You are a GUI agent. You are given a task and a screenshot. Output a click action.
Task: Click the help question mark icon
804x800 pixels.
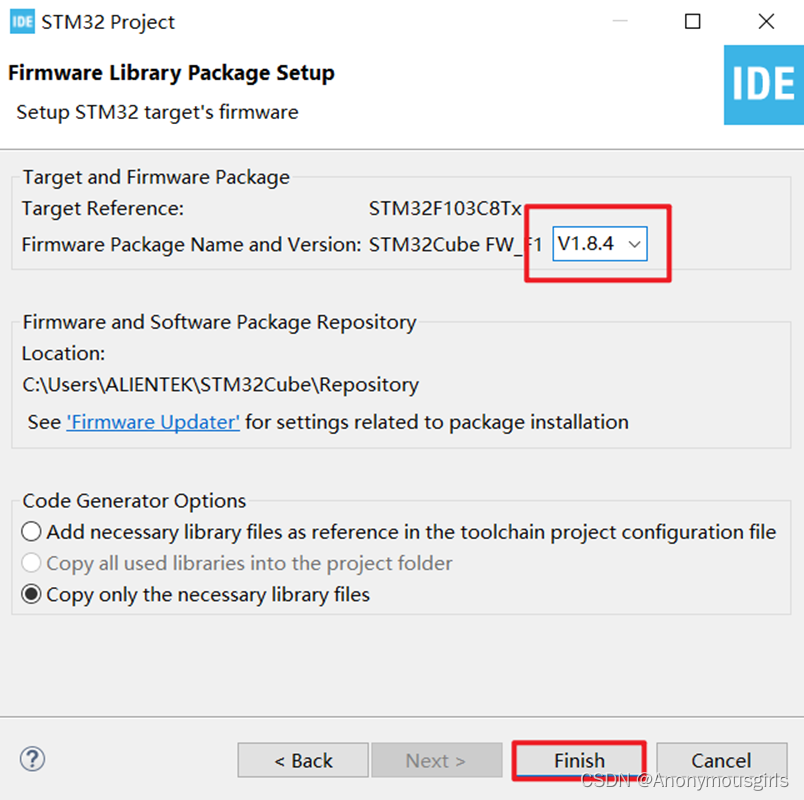click(x=32, y=760)
